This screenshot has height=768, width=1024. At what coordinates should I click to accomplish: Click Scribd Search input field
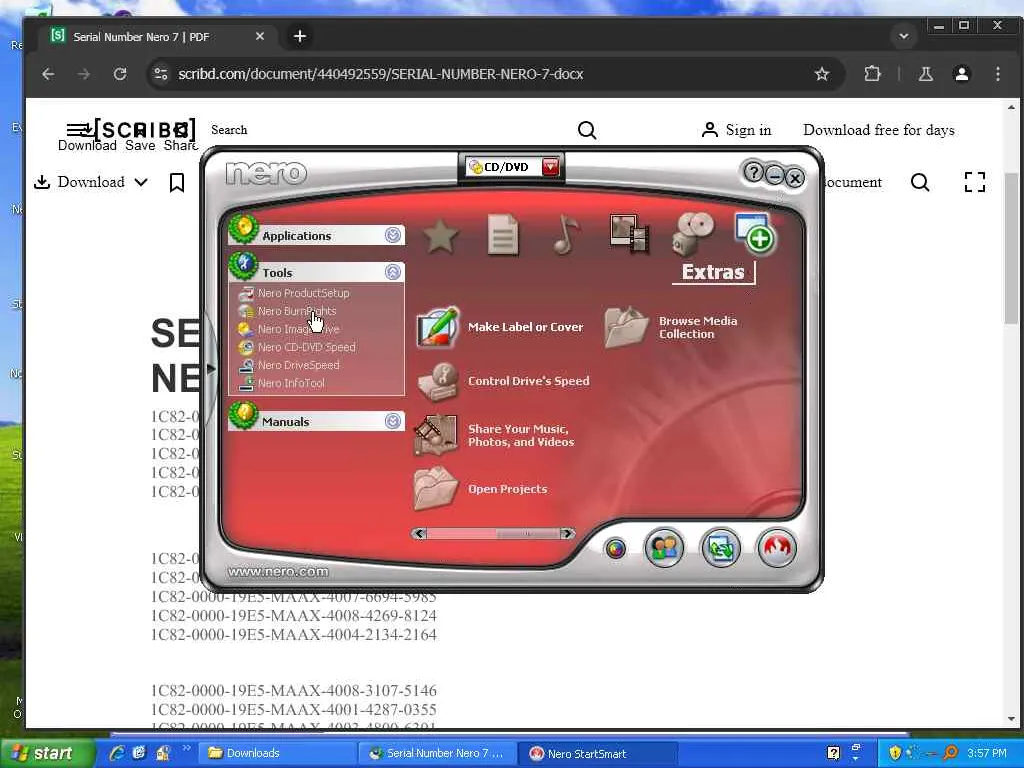(x=392, y=130)
